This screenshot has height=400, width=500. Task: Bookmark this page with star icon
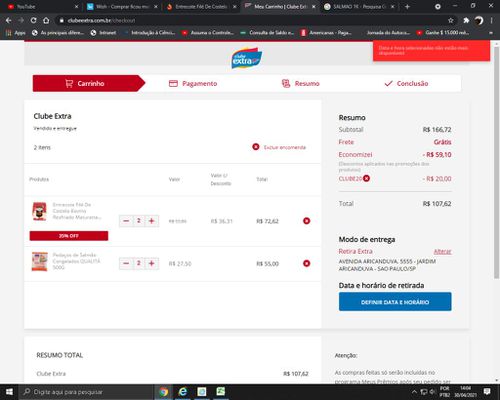[451, 20]
